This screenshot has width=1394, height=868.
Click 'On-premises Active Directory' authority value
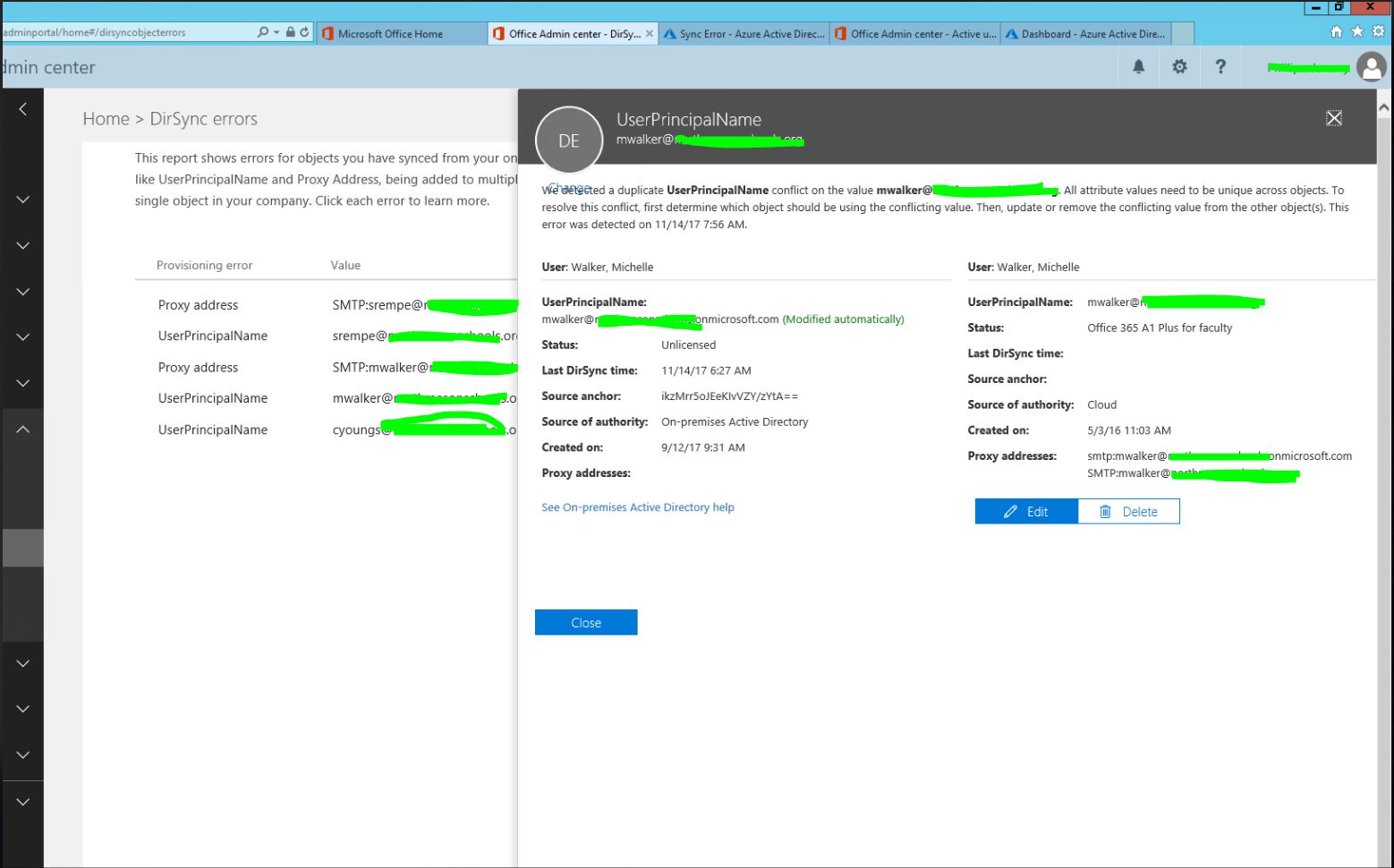(735, 422)
